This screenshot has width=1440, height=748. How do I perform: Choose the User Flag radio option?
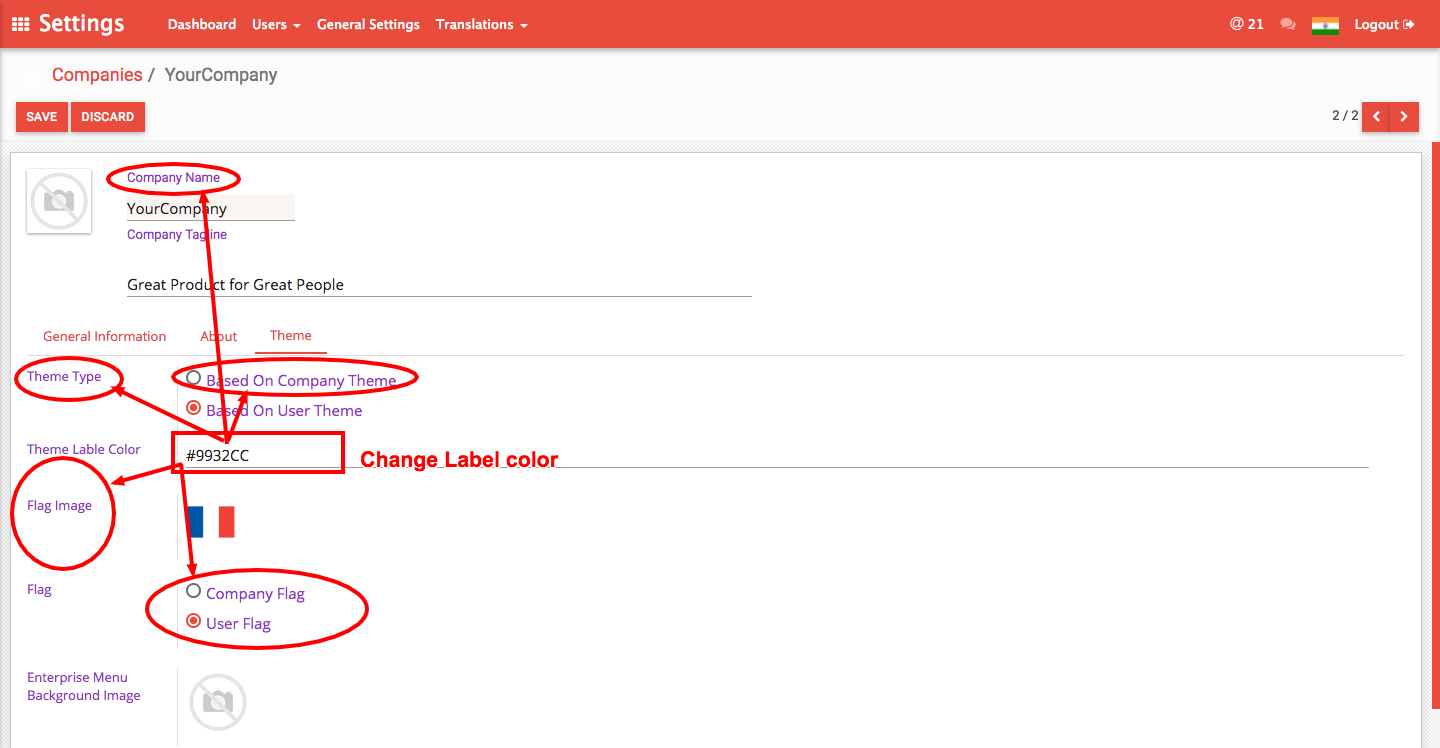coord(194,621)
